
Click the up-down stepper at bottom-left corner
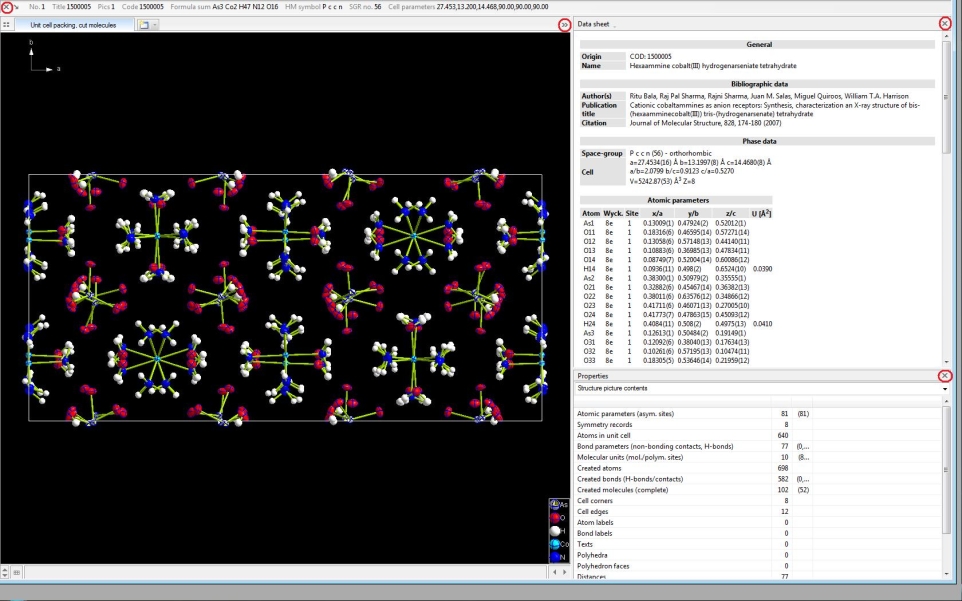(x=5, y=572)
